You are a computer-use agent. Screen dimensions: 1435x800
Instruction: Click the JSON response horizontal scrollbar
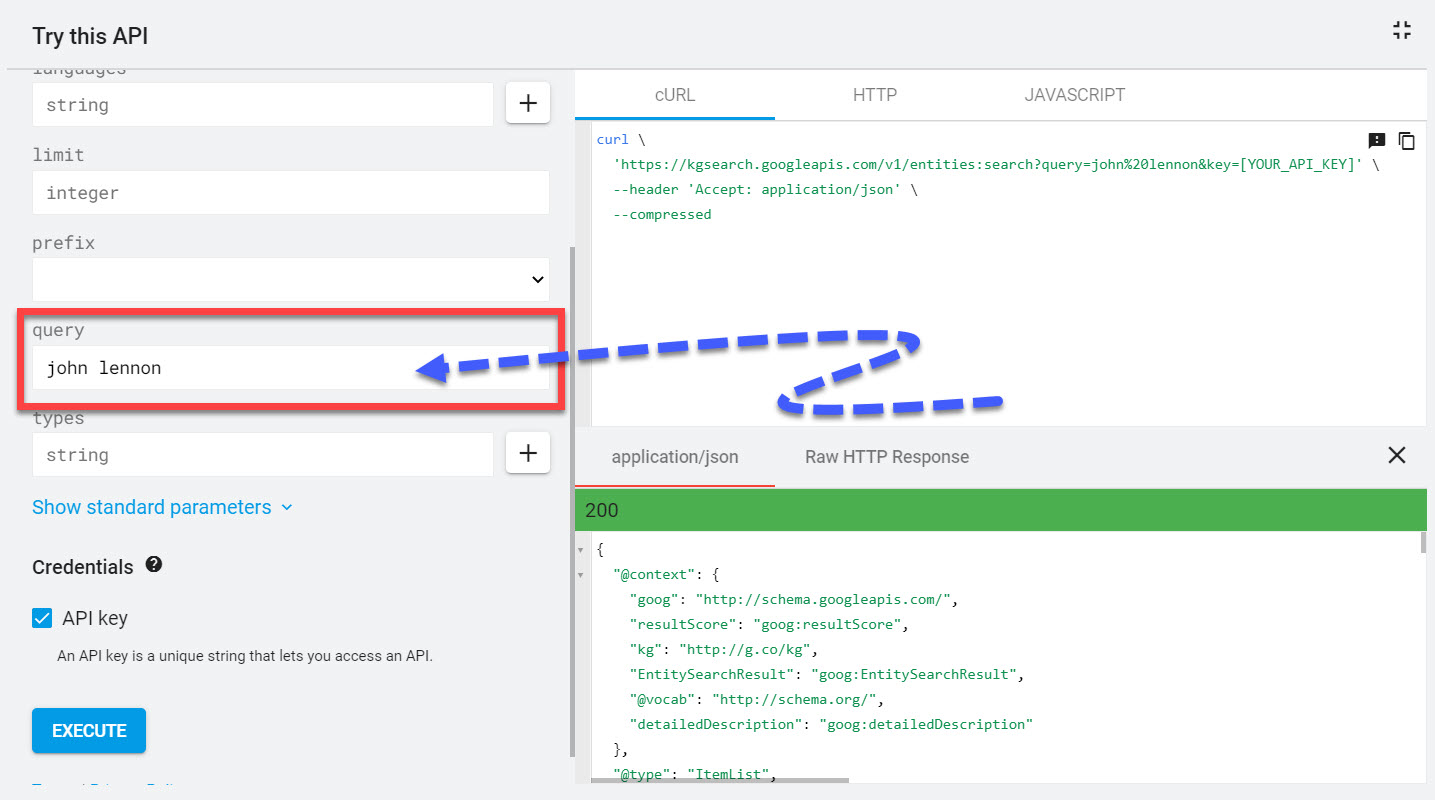click(720, 780)
